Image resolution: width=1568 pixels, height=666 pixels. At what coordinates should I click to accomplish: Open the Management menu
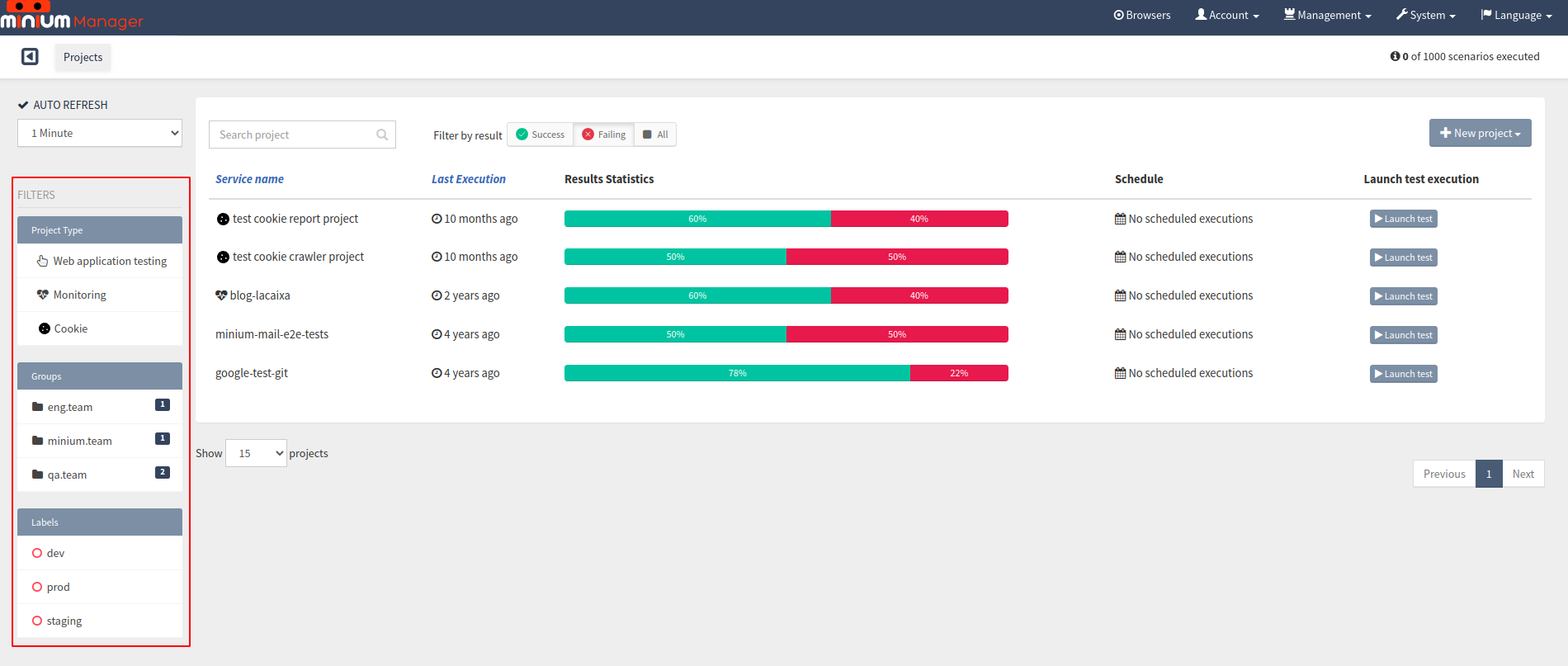tap(1327, 15)
